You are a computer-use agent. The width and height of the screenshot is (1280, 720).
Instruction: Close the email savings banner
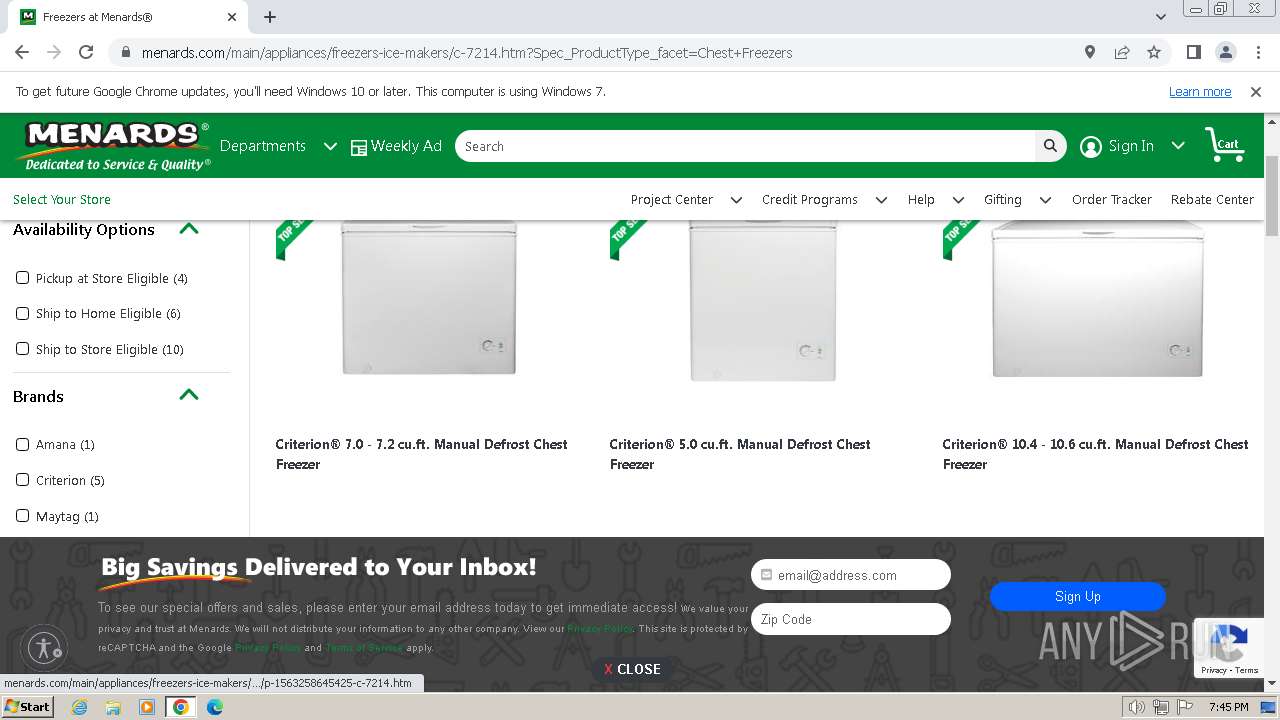tap(632, 669)
